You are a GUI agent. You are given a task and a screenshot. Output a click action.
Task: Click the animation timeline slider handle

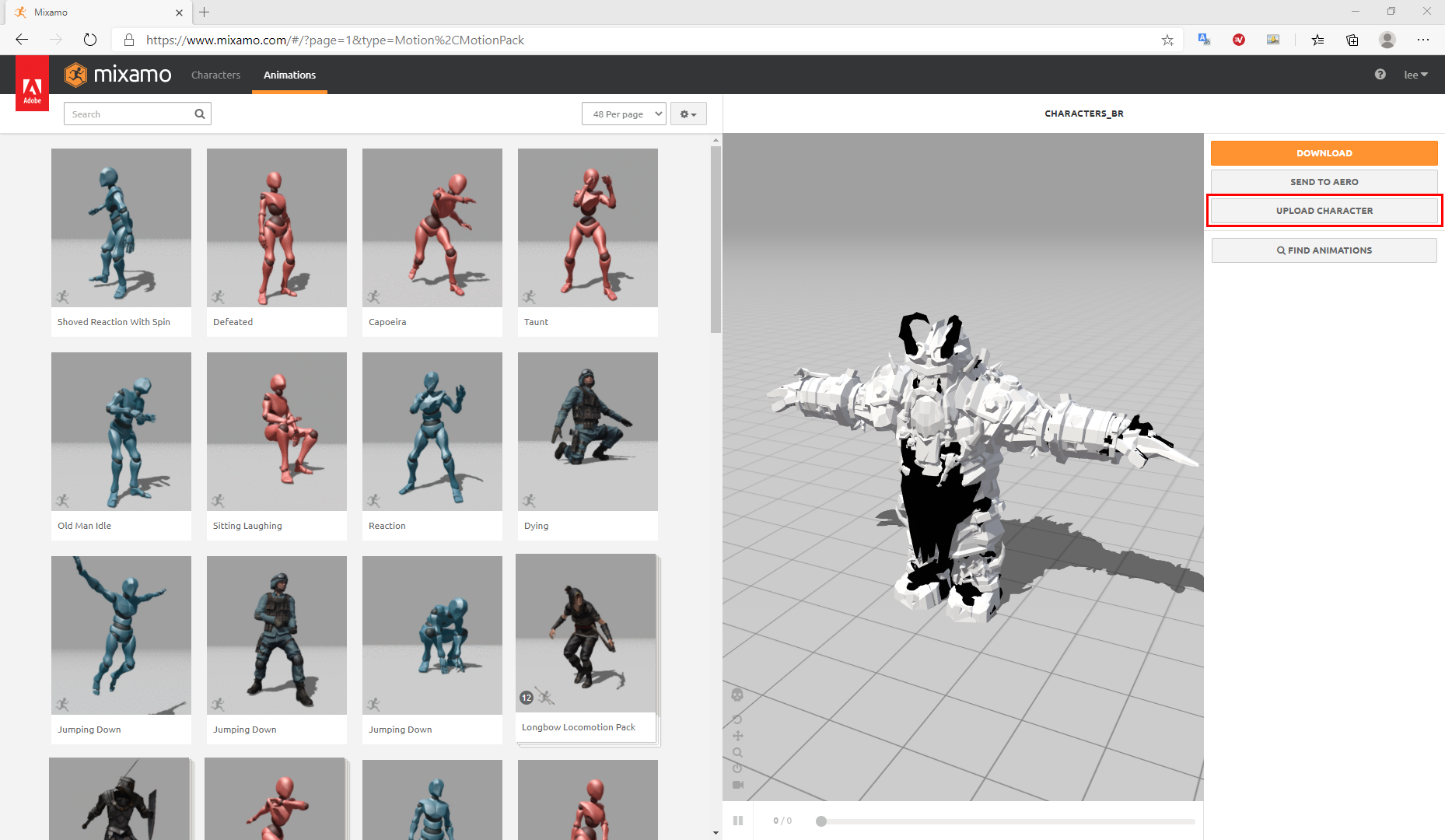click(x=821, y=821)
